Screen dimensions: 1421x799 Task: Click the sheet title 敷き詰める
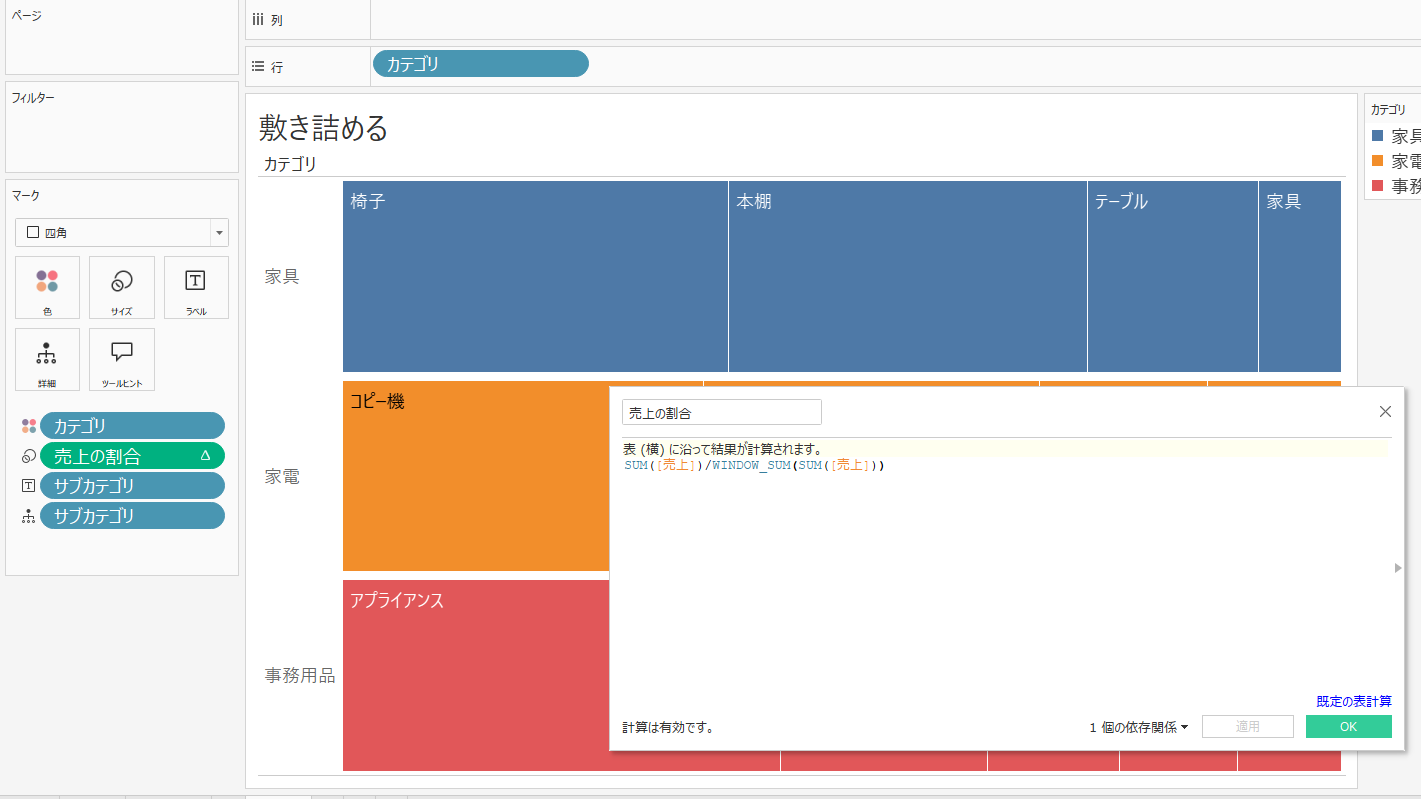coord(323,127)
